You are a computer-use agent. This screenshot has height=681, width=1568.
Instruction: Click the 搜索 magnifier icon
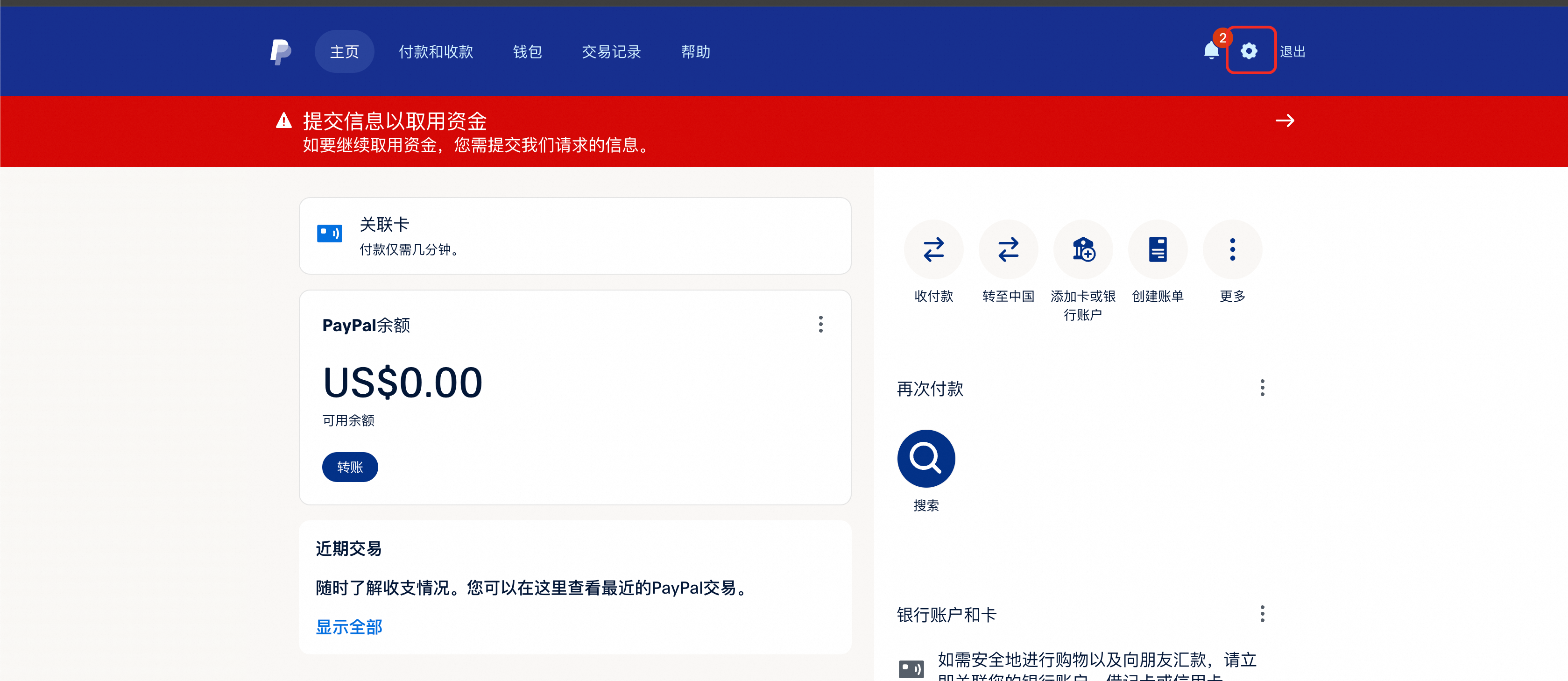[x=926, y=459]
